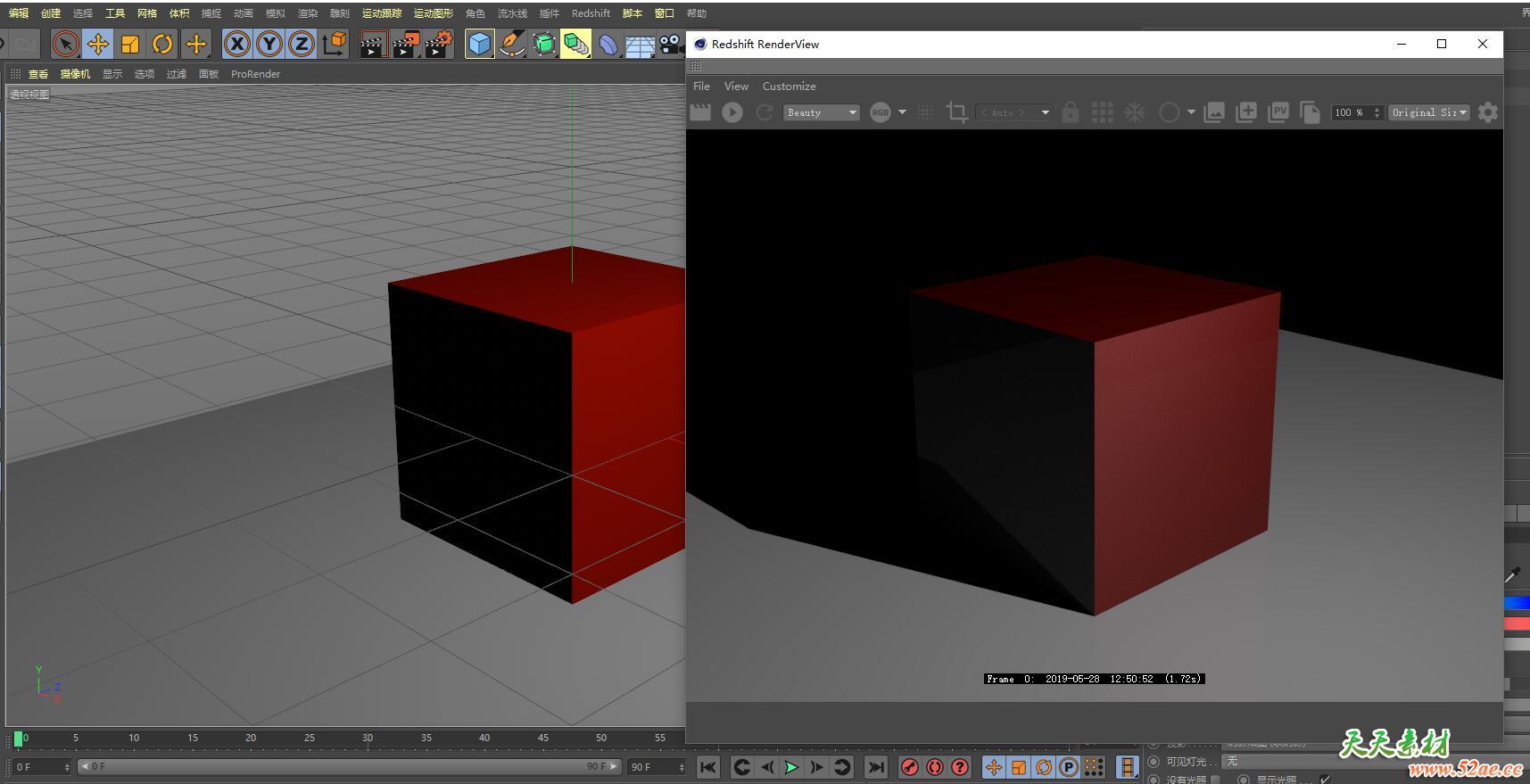This screenshot has width=1530, height=784.
Task: Click the RenderView circle display icon
Action: (1169, 112)
